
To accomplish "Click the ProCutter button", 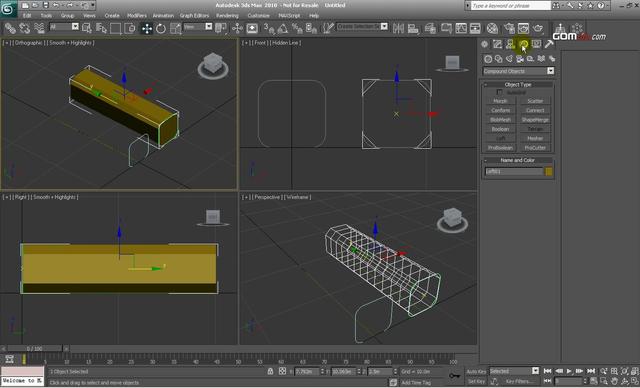I will [x=535, y=148].
